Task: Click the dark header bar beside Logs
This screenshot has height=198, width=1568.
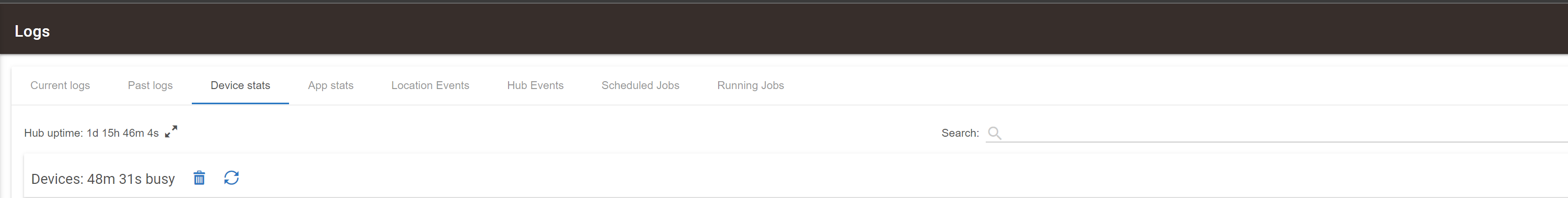Action: [791, 29]
